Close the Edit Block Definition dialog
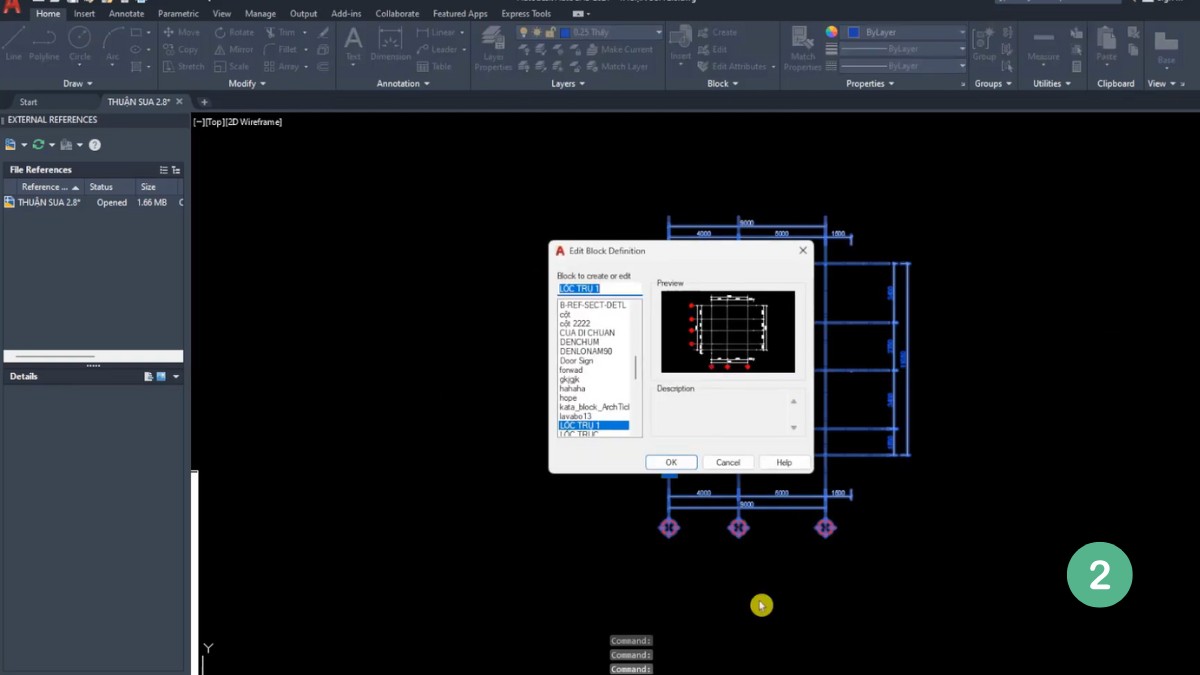Image resolution: width=1200 pixels, height=675 pixels. click(x=802, y=251)
